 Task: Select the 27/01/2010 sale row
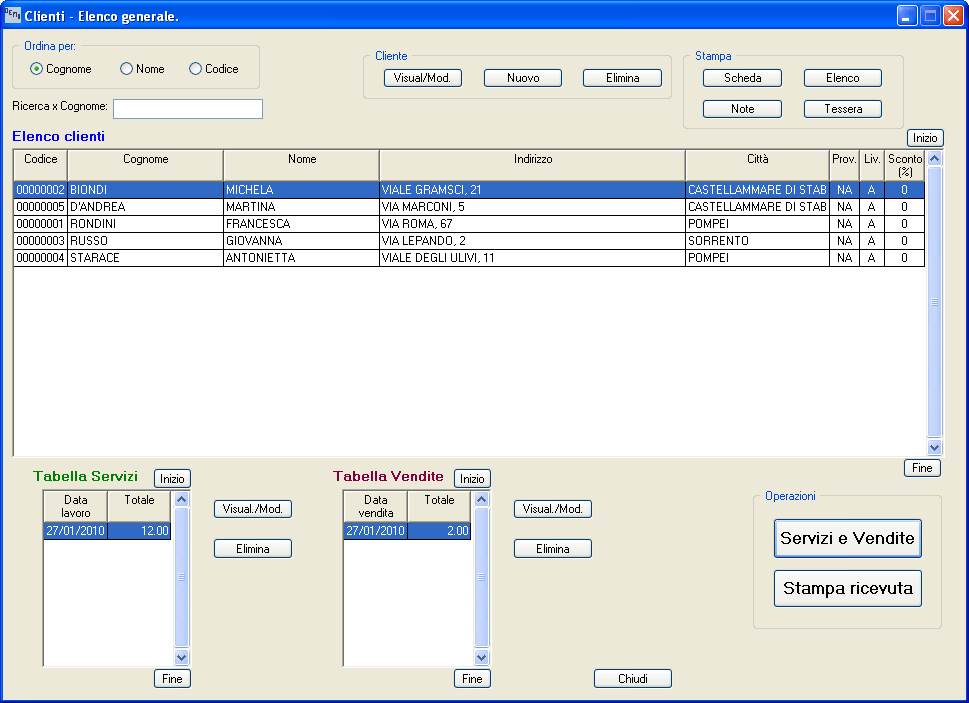(x=407, y=531)
